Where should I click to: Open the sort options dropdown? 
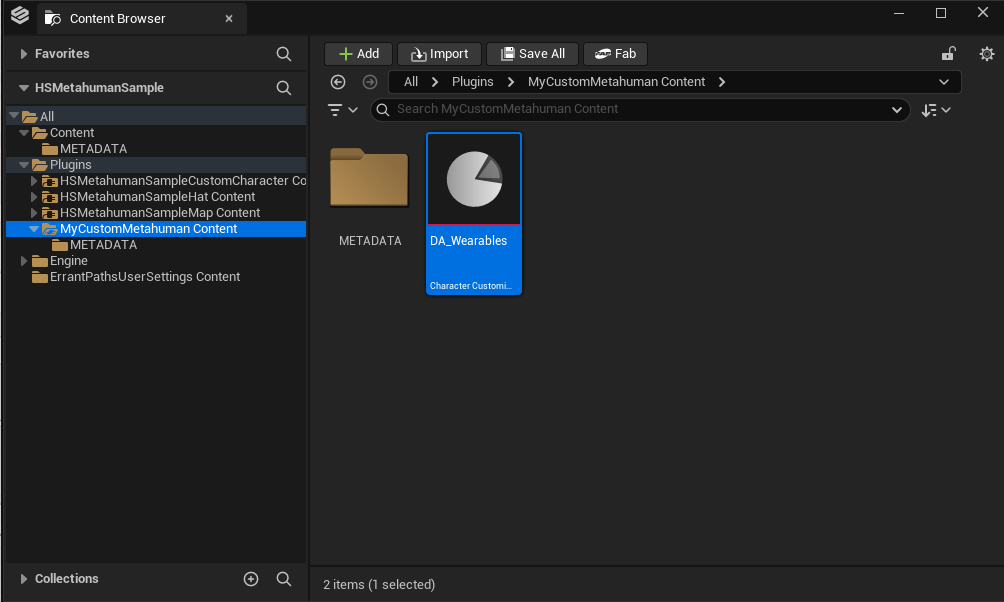(935, 110)
